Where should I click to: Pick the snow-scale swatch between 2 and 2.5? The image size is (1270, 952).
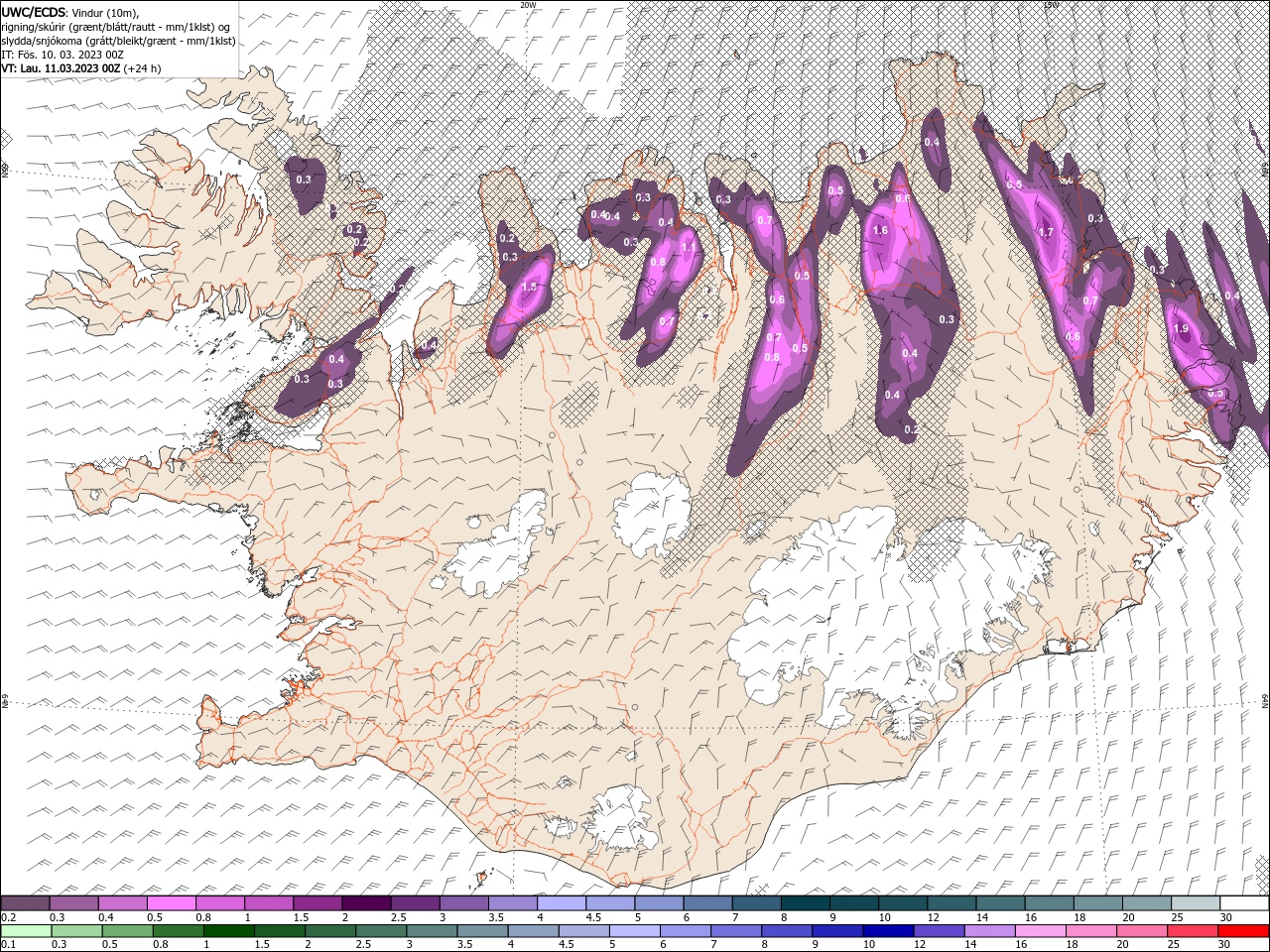[x=367, y=903]
